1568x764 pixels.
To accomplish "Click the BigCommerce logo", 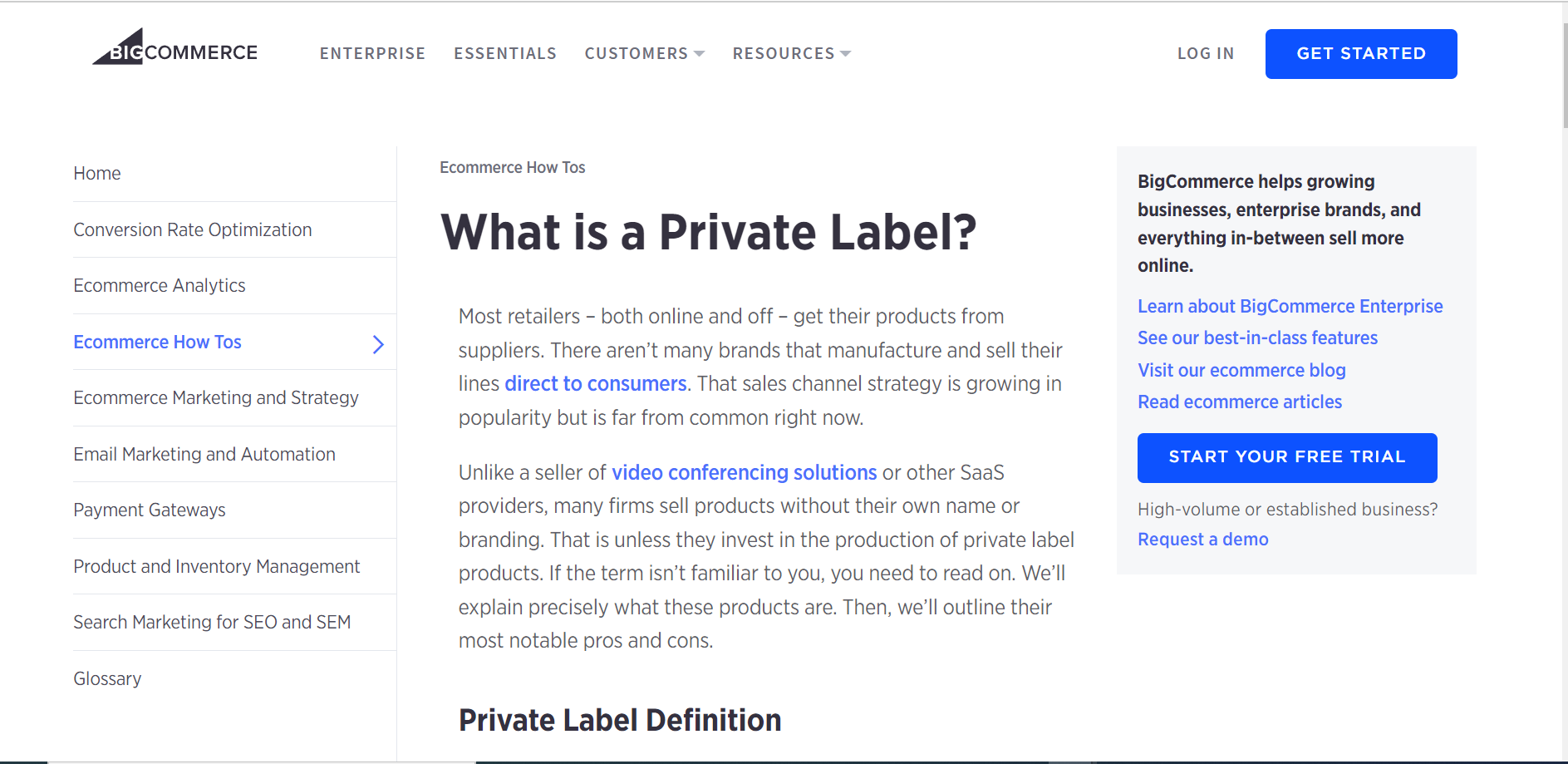I will pyautogui.click(x=175, y=48).
